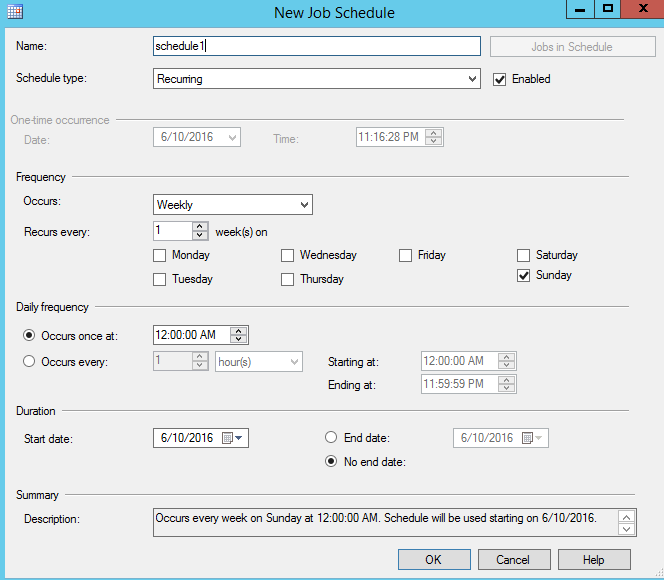The image size is (664, 580).
Task: Open Help for the job schedule
Action: click(x=594, y=559)
